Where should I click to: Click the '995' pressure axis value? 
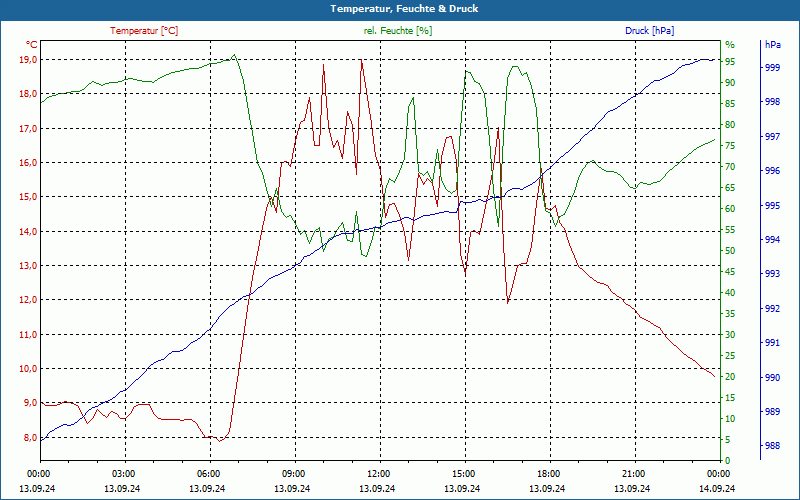click(x=772, y=206)
